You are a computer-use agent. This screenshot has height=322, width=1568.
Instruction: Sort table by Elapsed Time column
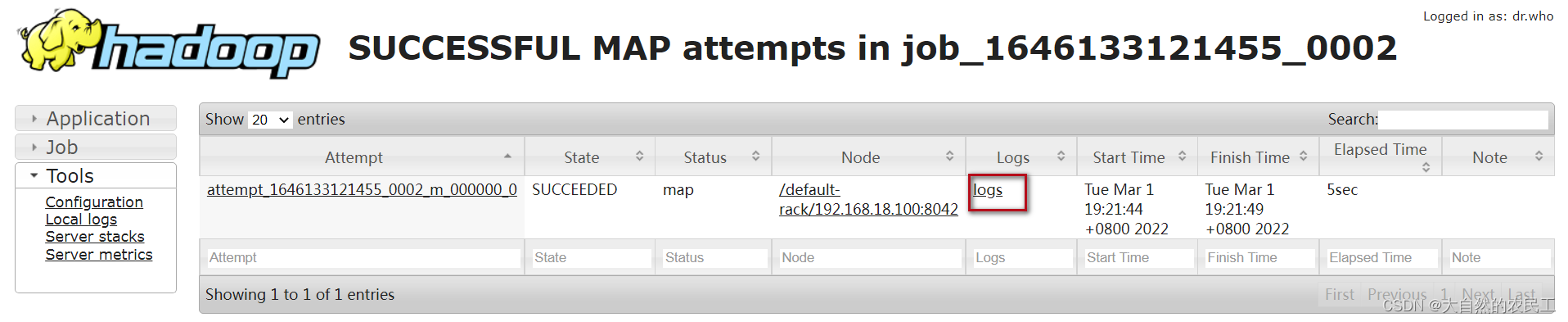(1380, 157)
